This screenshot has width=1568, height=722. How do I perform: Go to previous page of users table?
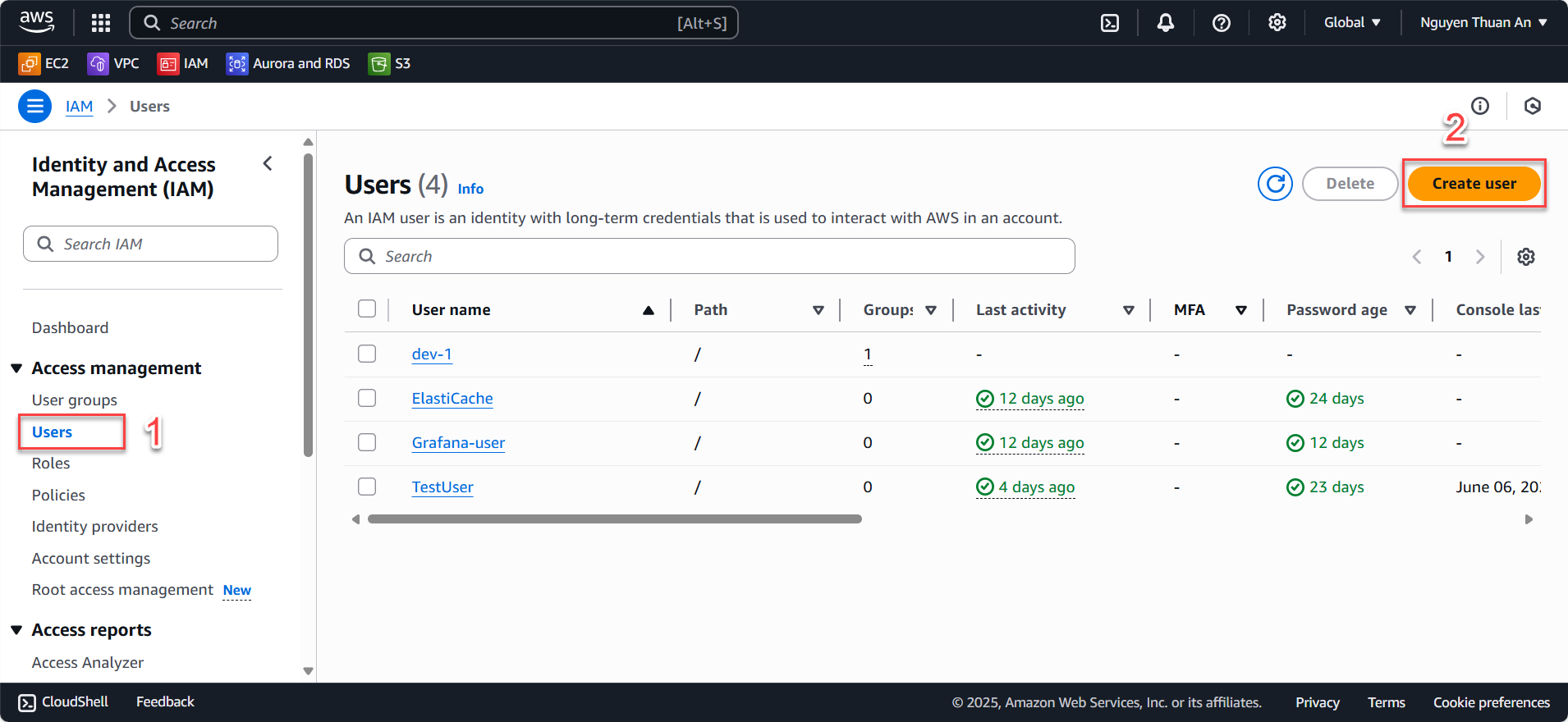(x=1417, y=257)
